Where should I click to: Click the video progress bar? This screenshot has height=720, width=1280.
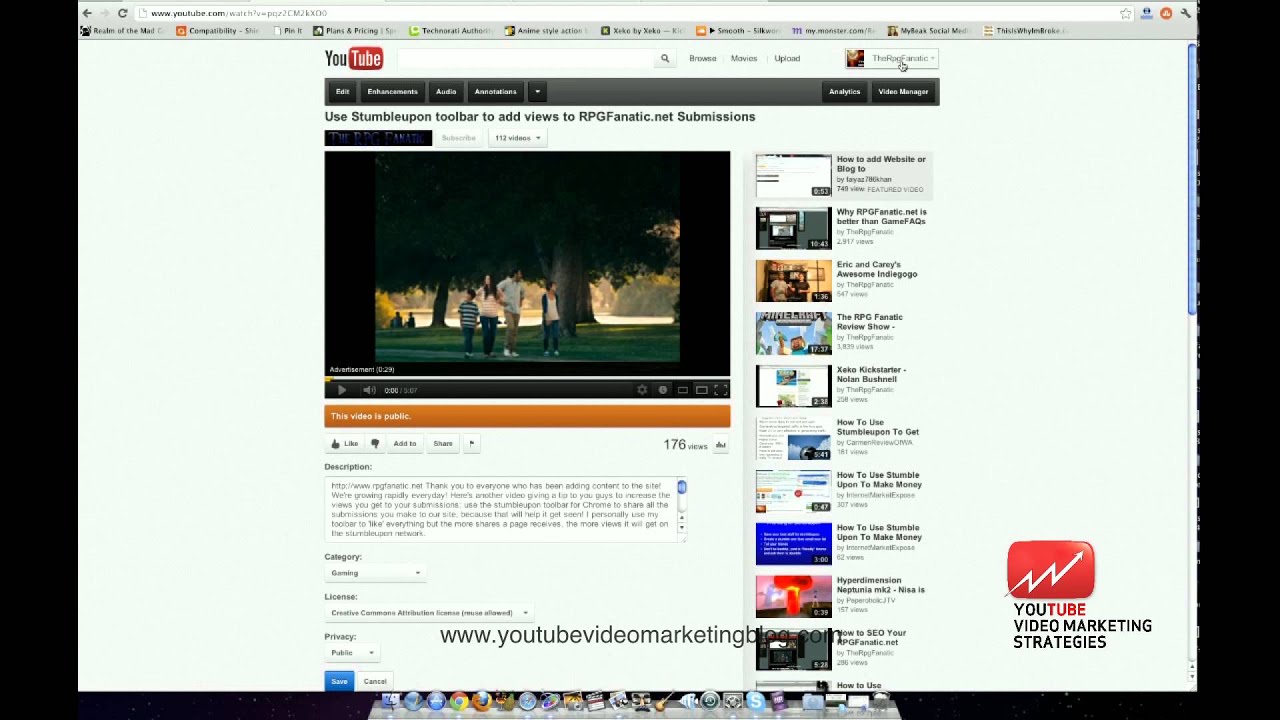pos(527,379)
